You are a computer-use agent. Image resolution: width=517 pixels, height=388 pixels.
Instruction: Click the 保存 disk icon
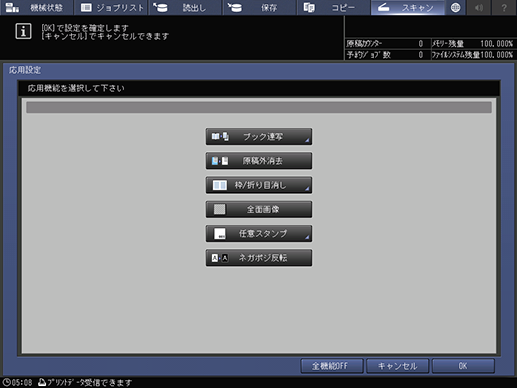pos(235,7)
